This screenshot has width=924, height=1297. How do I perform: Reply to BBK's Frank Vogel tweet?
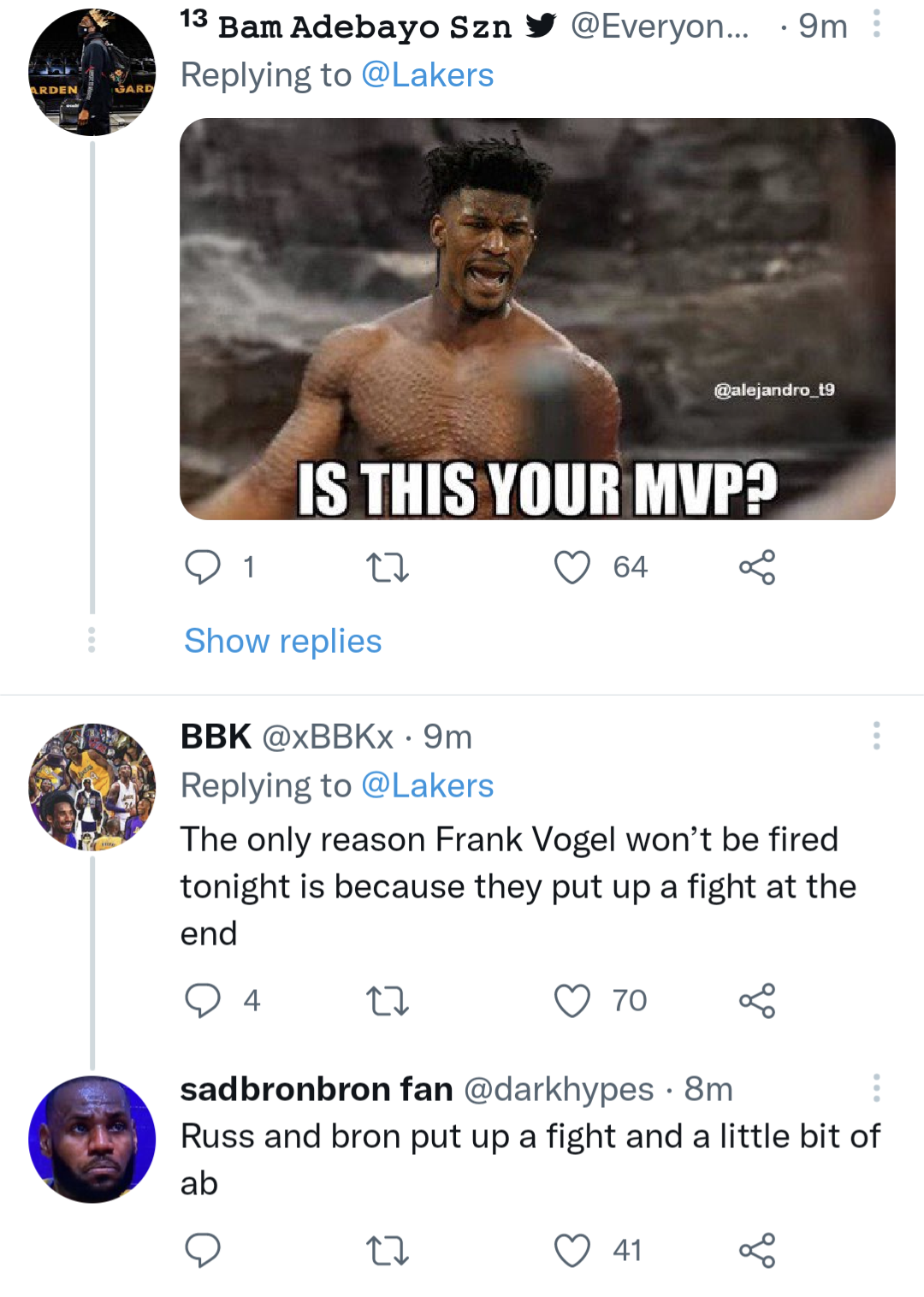coord(203,1000)
